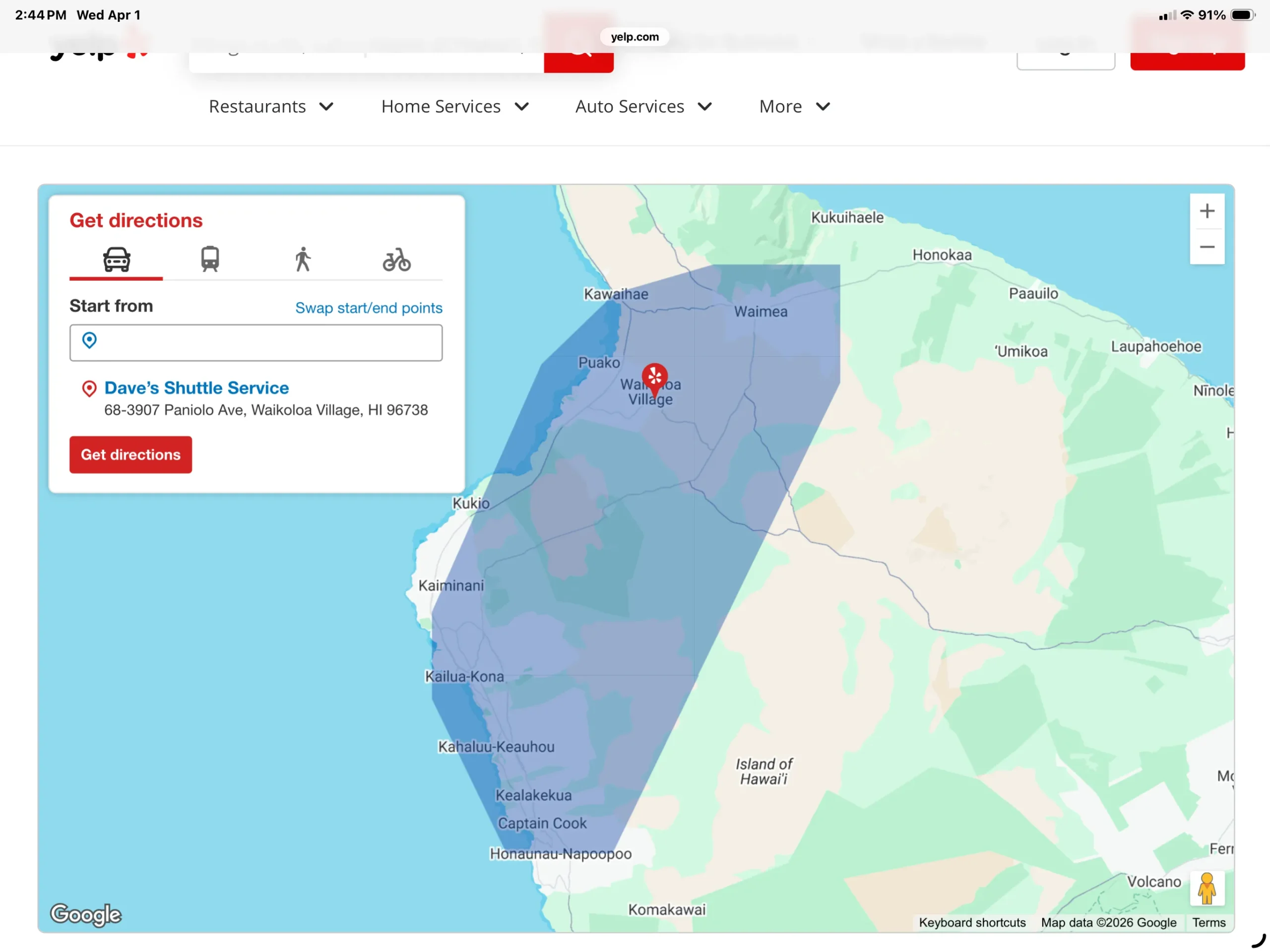1270x952 pixels.
Task: Select the public transit bus icon
Action: click(209, 259)
